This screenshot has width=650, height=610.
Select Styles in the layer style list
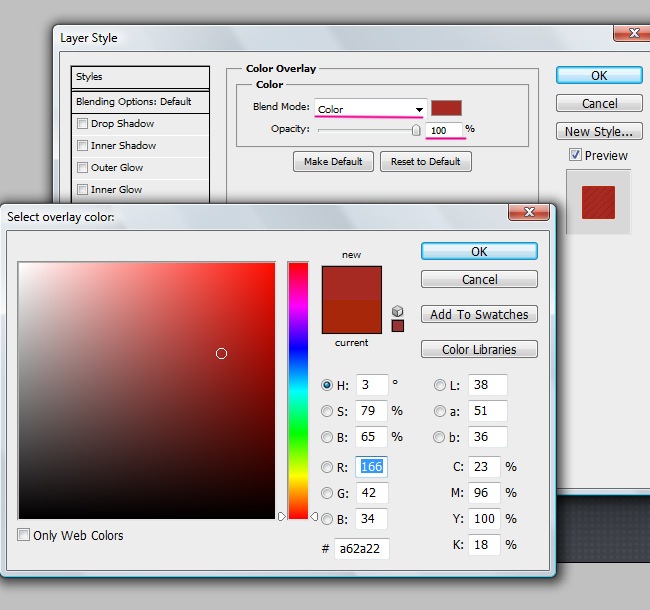pyautogui.click(x=140, y=77)
